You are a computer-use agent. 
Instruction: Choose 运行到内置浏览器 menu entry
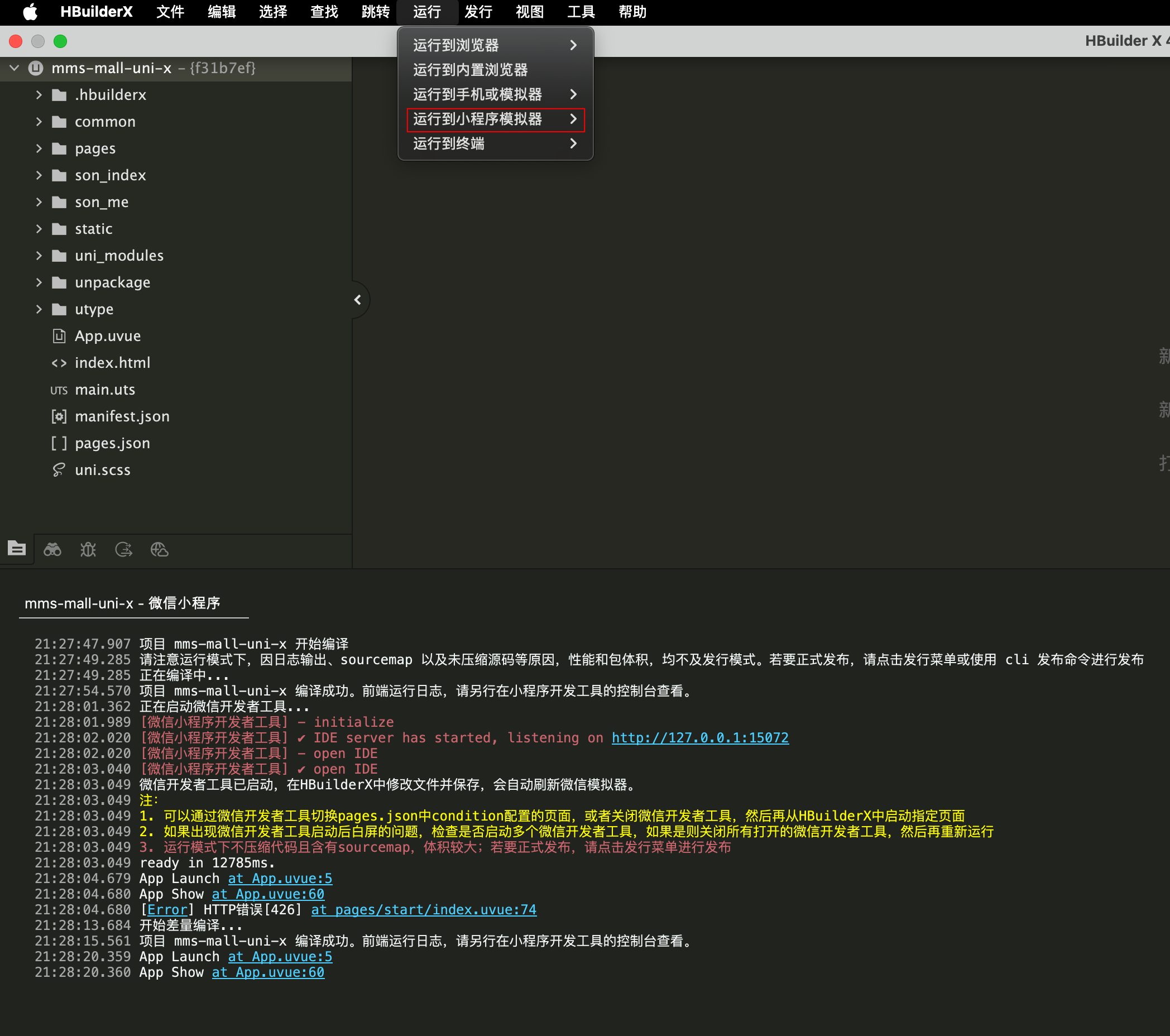pos(495,70)
